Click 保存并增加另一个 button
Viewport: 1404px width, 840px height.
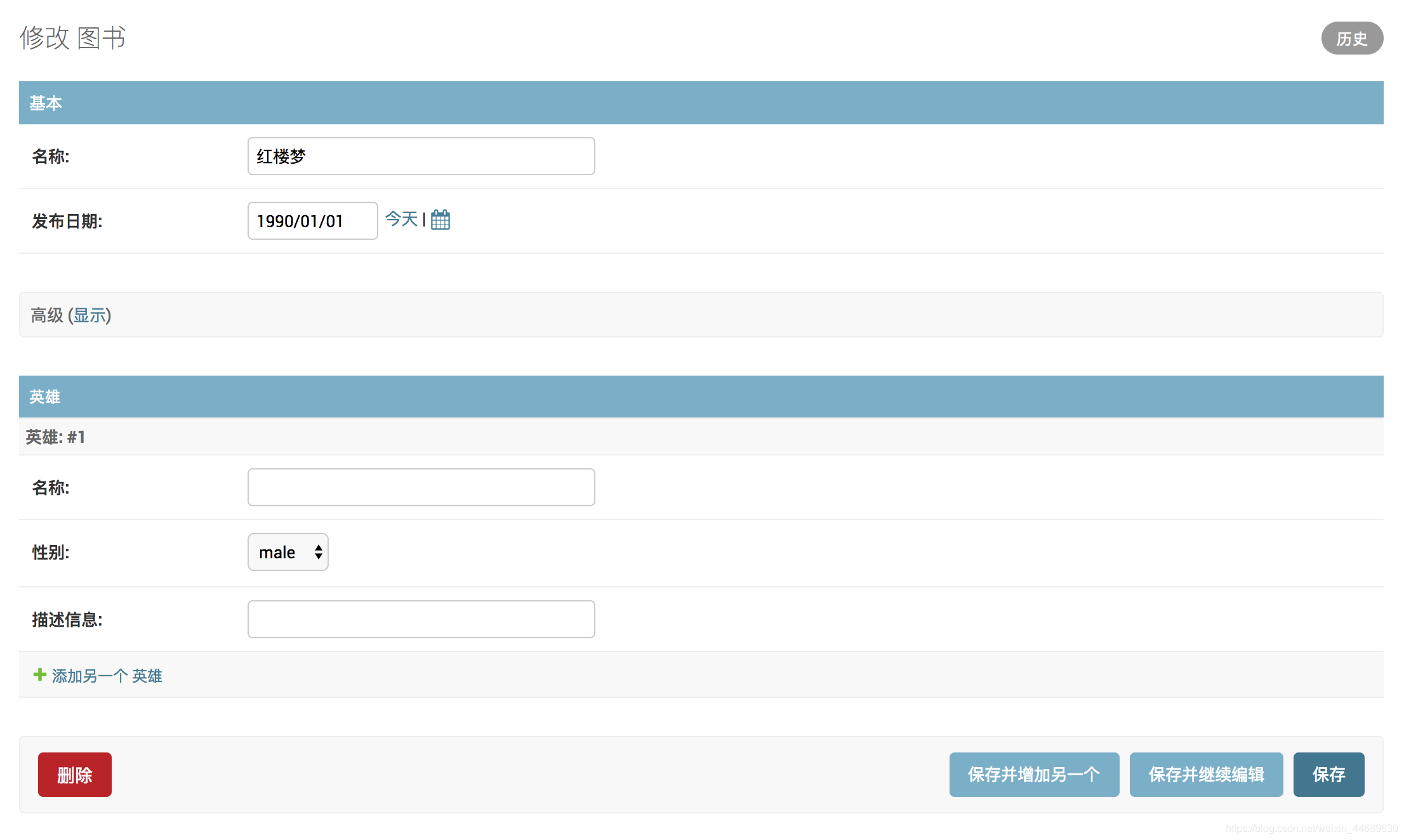[x=1033, y=774]
